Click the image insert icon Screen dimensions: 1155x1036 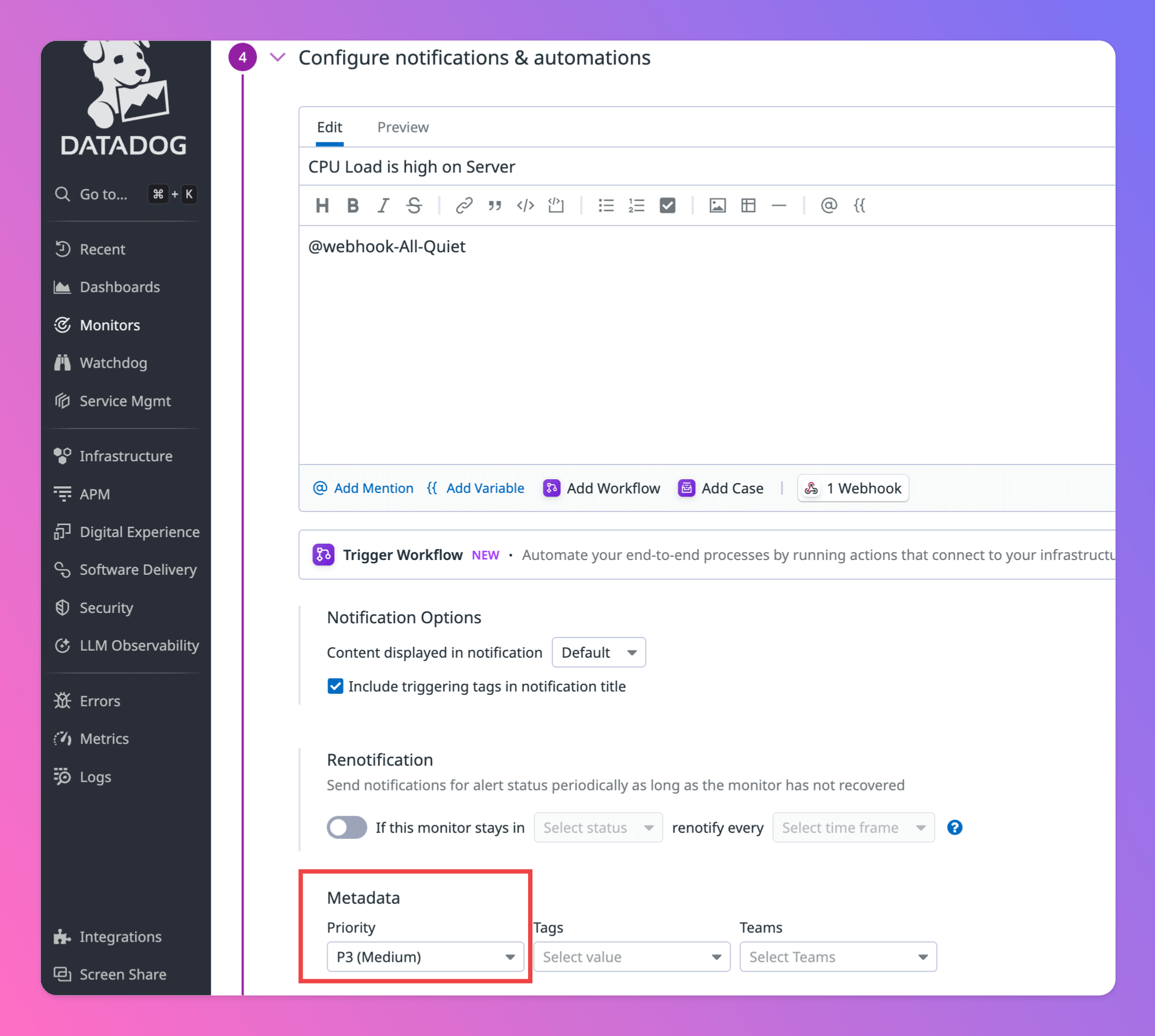point(717,205)
